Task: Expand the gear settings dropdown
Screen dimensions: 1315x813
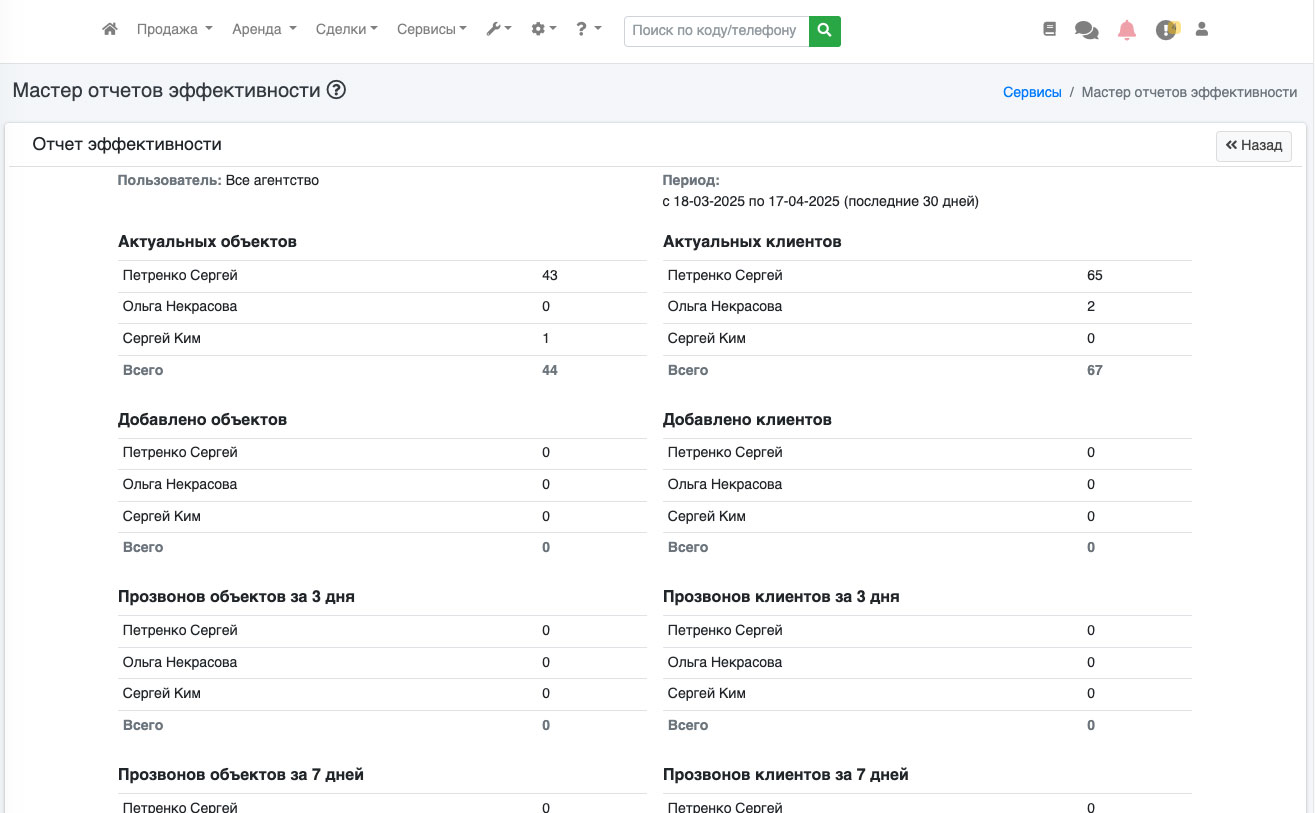Action: coord(543,30)
